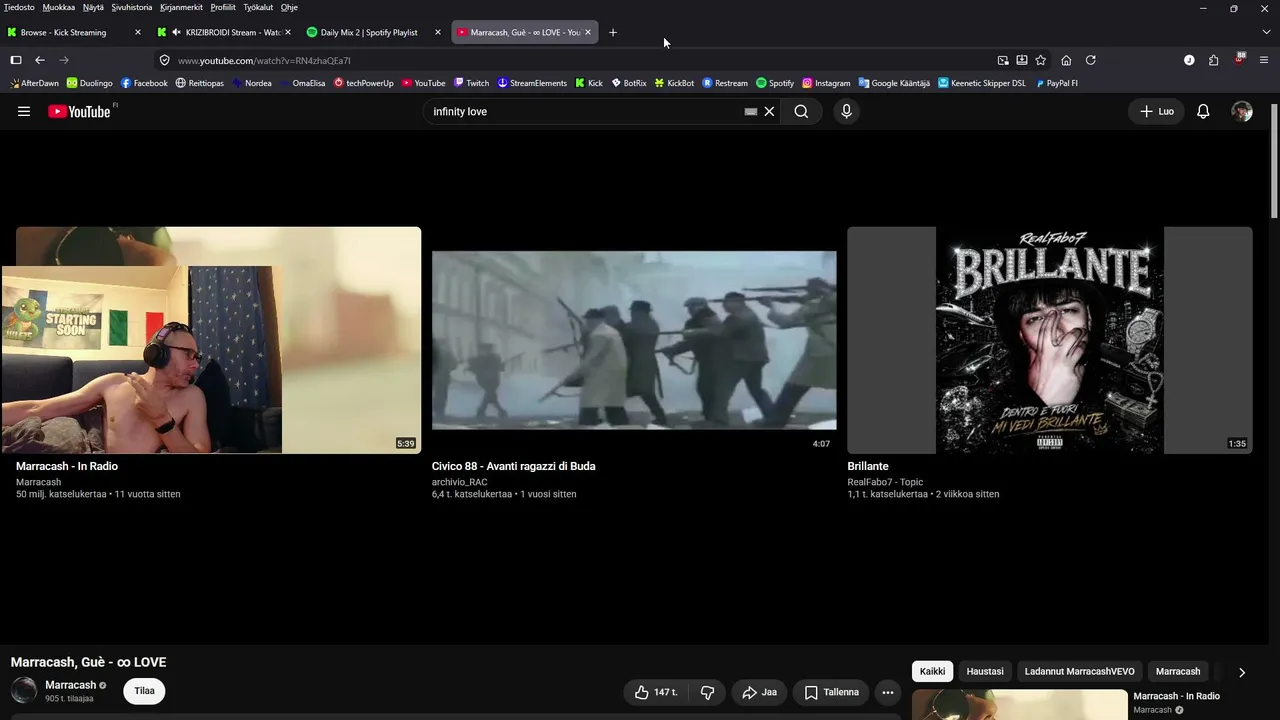Bookmark this page with the star
The image size is (1280, 720).
pos(1041,60)
